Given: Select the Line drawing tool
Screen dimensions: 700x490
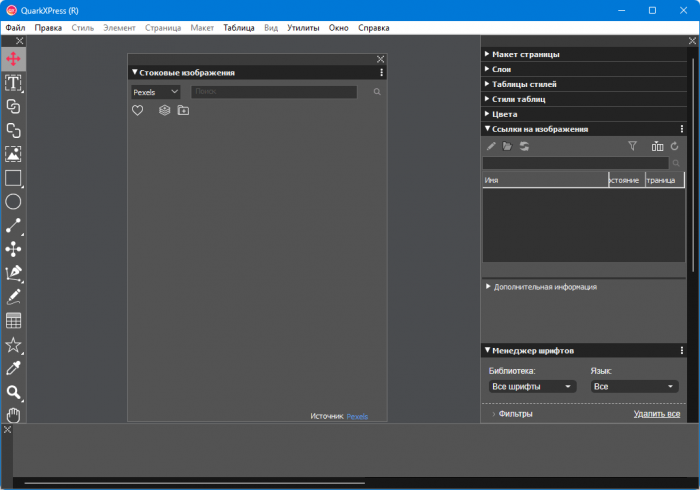Looking at the screenshot, I should 14,226.
